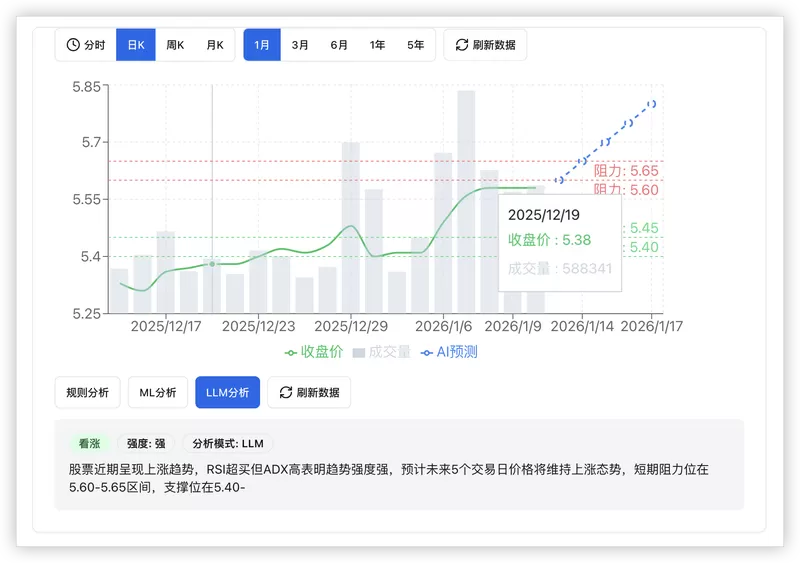Viewport: 800px width, 563px height.
Task: Click the 5.85 y-axis value
Action: coord(86,87)
